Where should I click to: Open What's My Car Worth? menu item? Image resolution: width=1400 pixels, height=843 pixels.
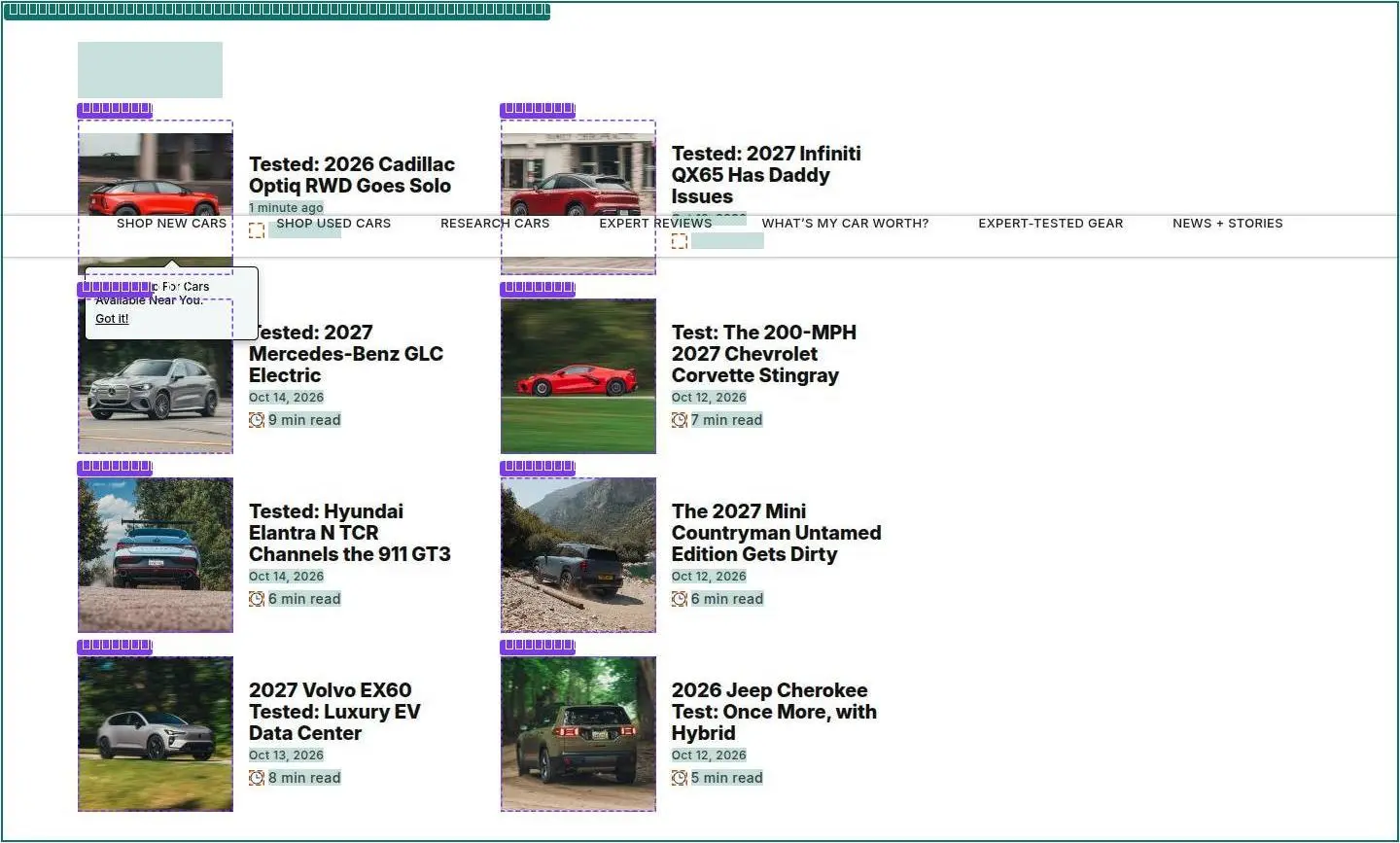tap(845, 224)
